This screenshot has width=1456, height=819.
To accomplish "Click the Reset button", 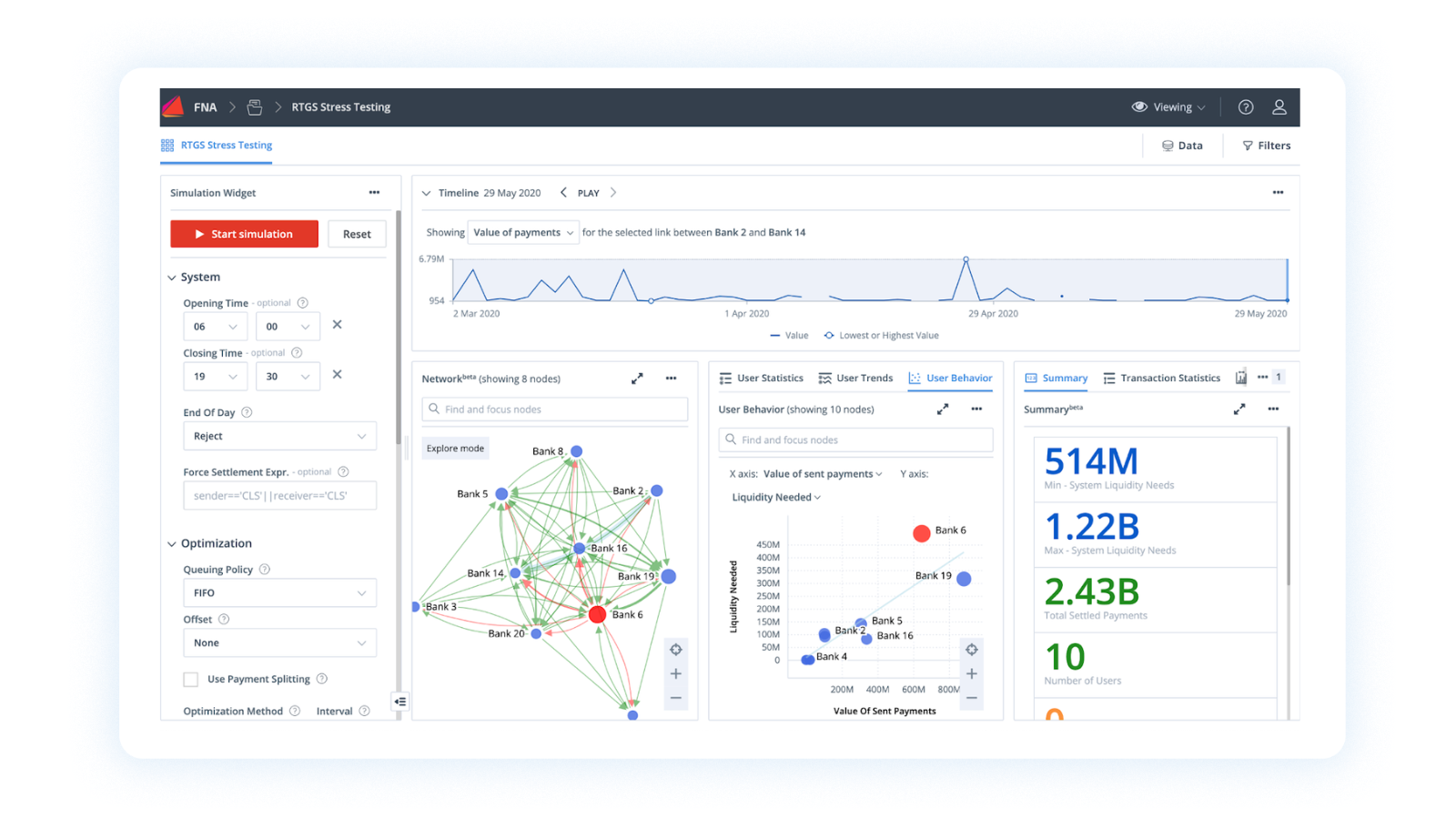I will [357, 235].
